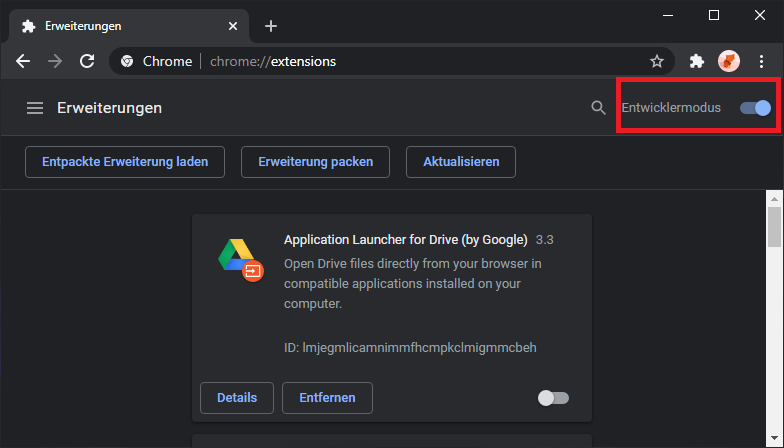
Task: Click the search extensions magnifier icon
Action: point(598,108)
